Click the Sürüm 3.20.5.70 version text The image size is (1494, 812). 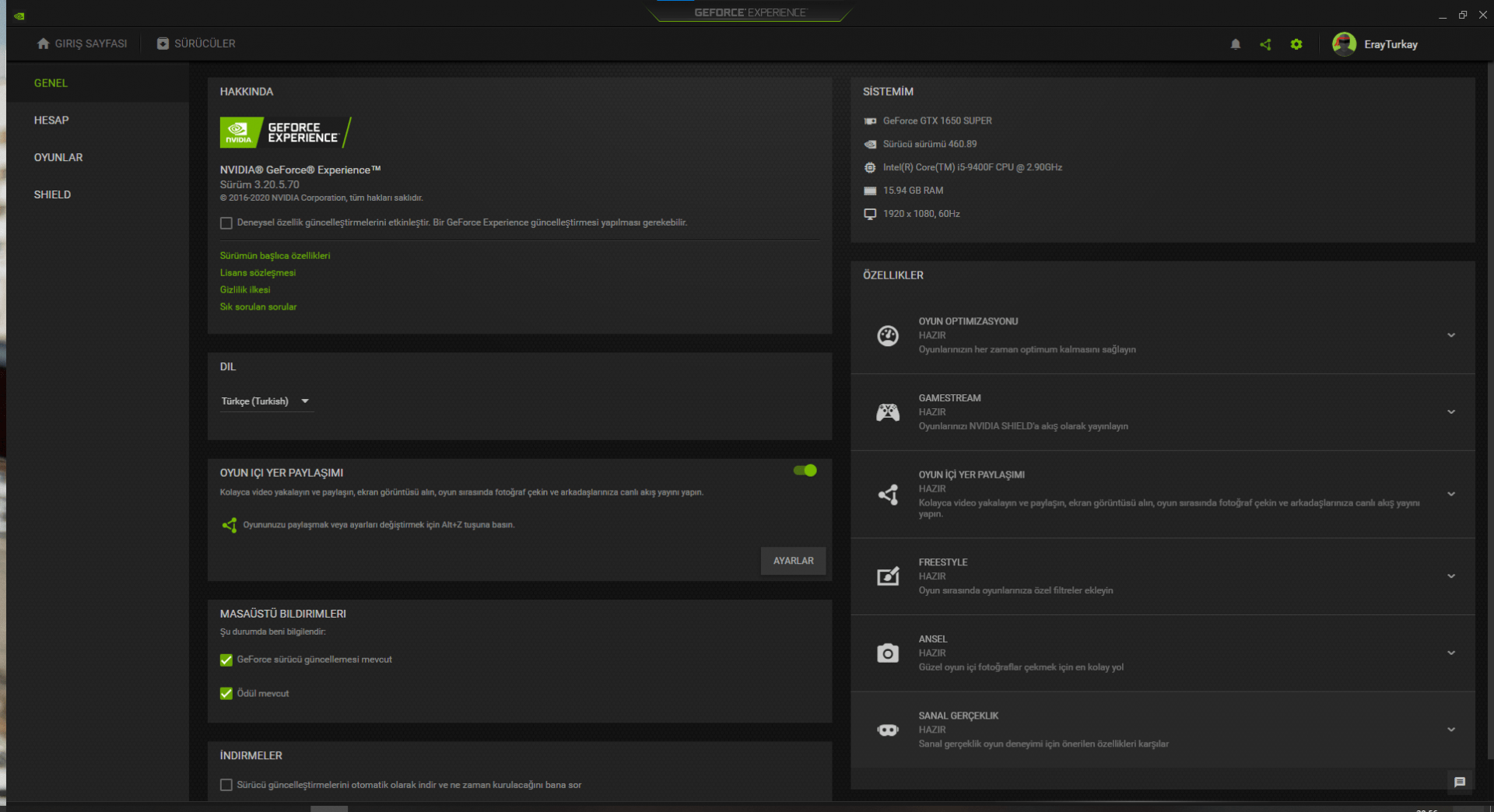point(259,185)
